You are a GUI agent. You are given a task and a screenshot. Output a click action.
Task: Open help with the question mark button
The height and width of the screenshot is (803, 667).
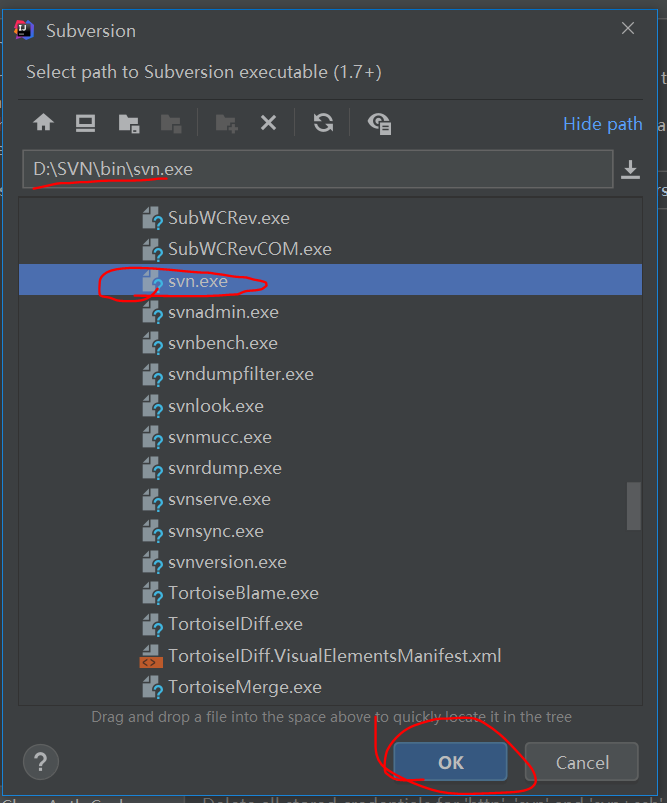(41, 762)
